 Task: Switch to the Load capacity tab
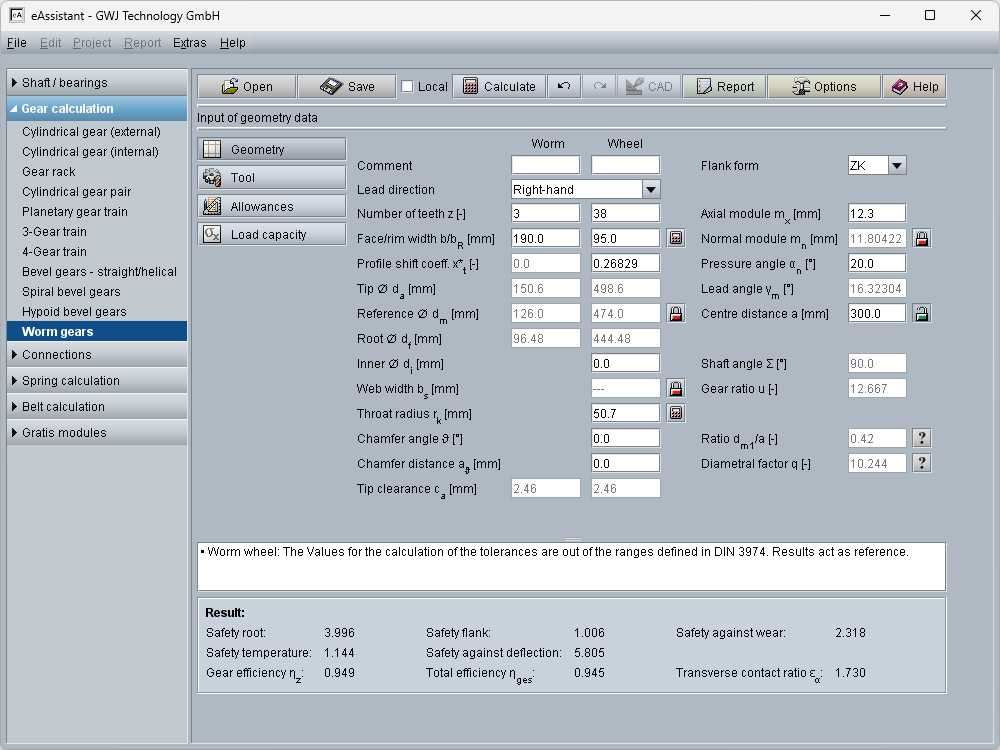pyautogui.click(x=271, y=235)
